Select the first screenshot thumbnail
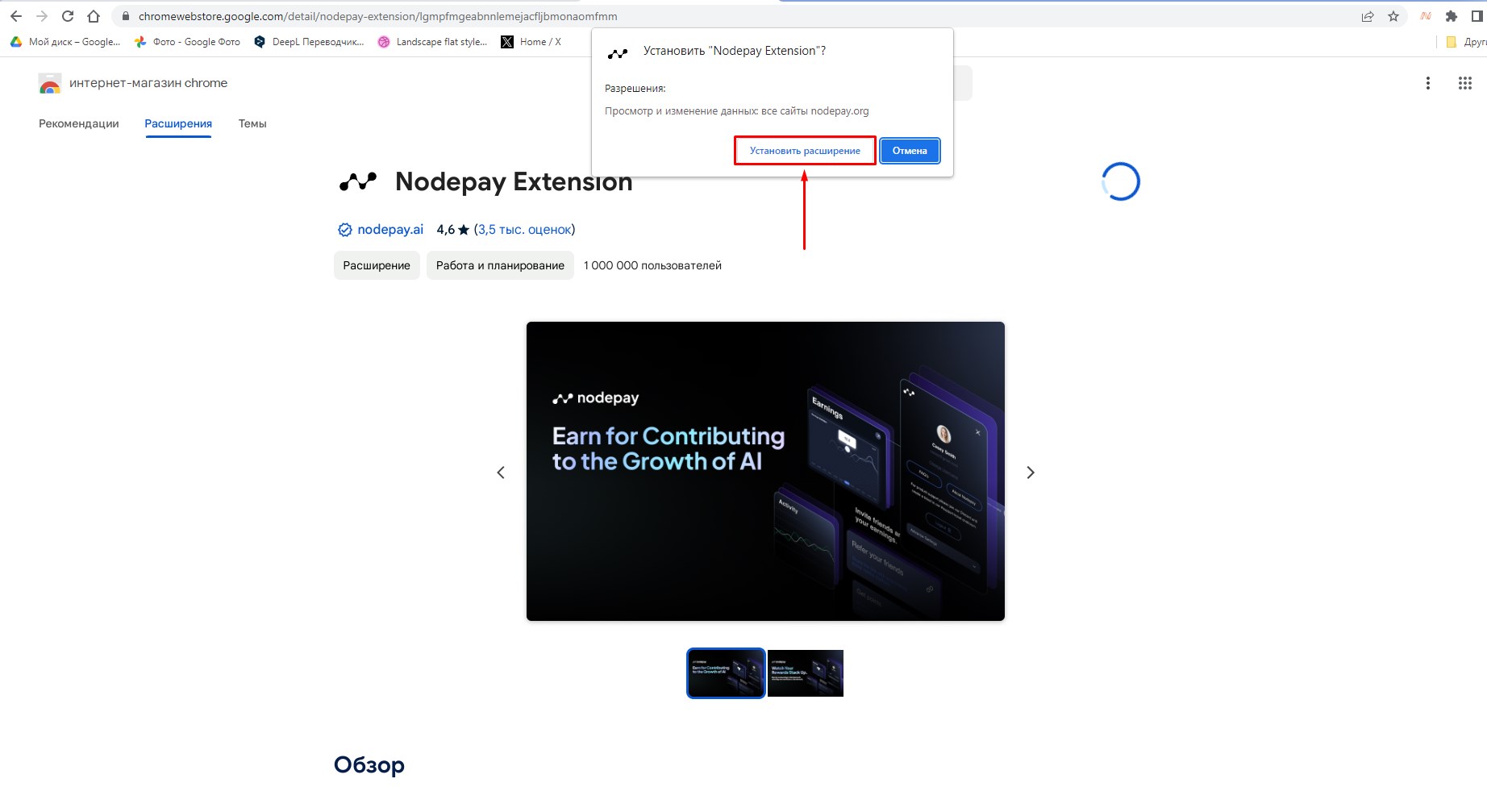Screen dimensions: 1487x812 [x=726, y=673]
